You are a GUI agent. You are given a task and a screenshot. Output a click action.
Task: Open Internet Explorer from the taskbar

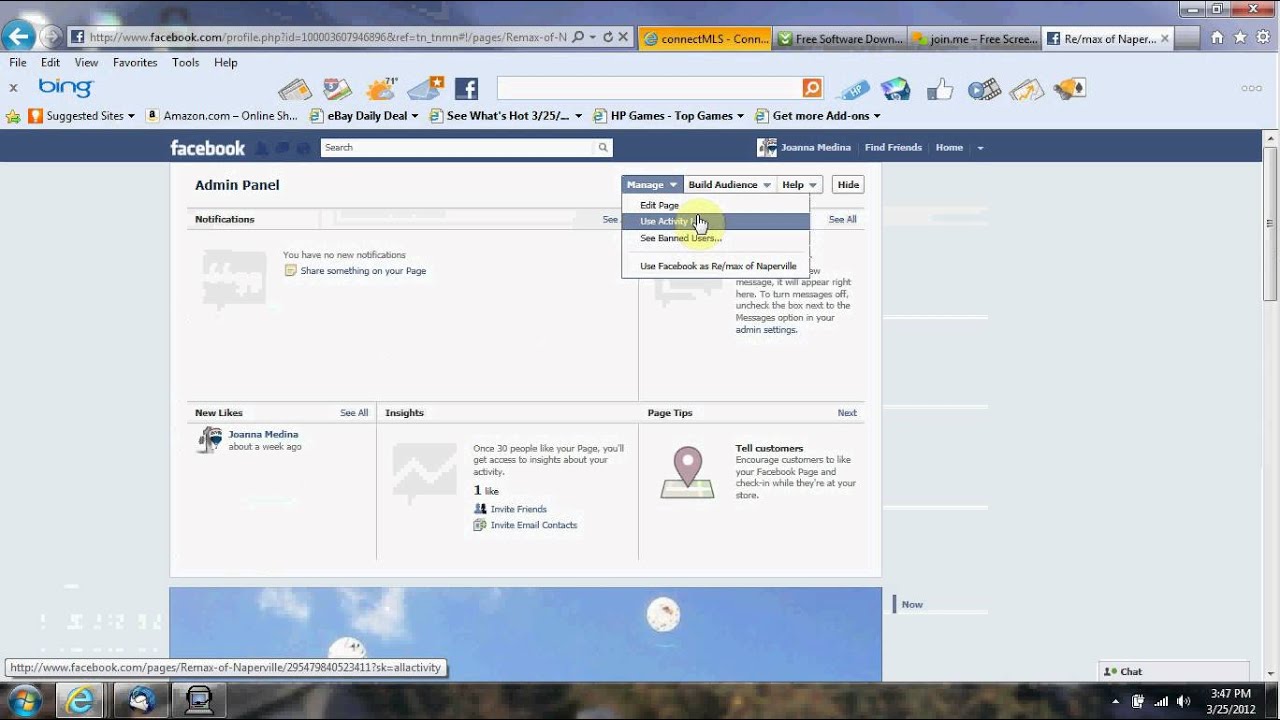(79, 699)
